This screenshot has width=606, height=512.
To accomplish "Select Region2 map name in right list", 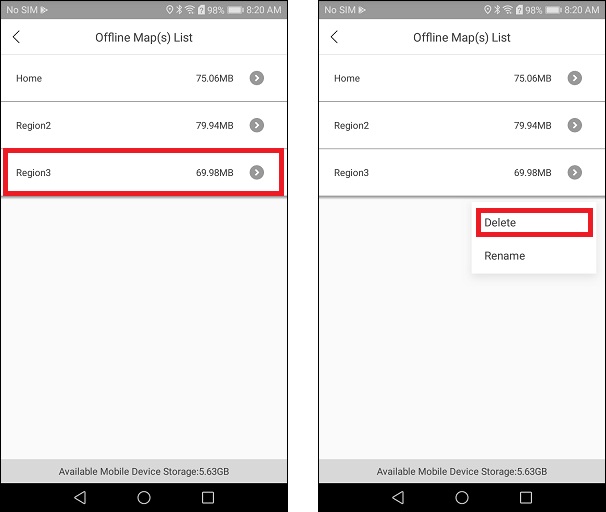I will 352,126.
